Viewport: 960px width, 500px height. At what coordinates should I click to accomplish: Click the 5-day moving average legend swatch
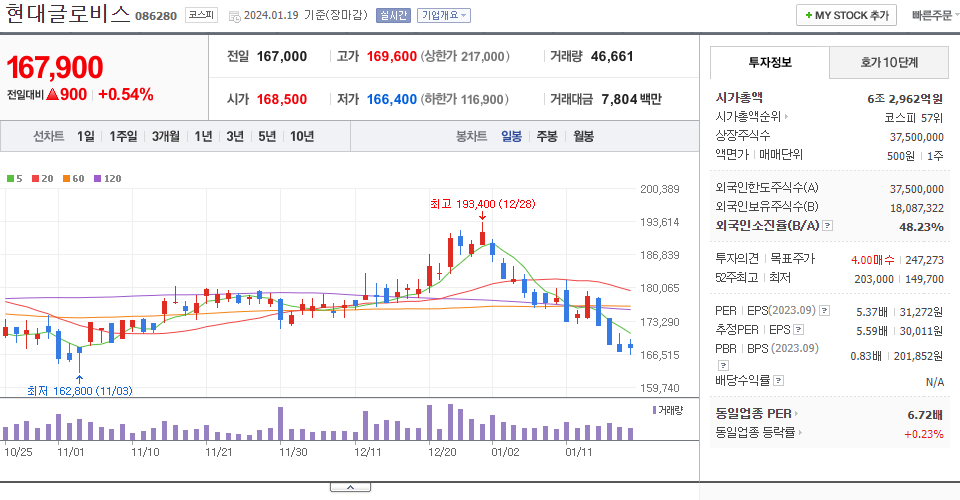[10, 179]
